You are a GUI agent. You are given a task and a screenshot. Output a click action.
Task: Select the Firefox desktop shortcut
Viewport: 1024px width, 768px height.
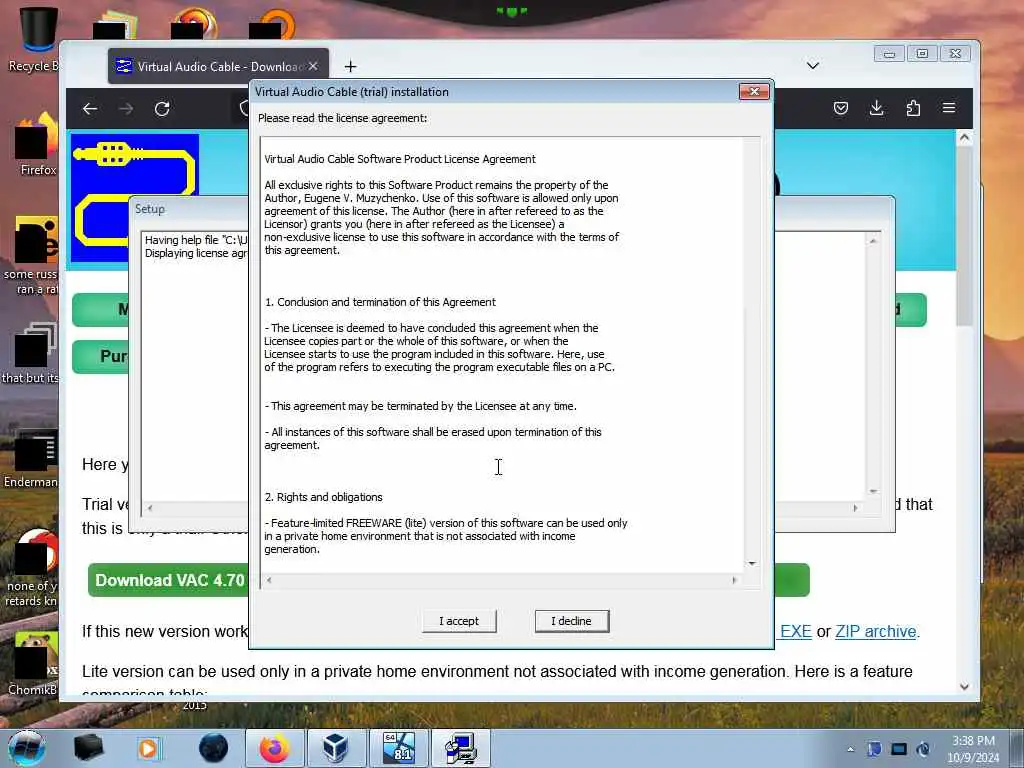[35, 144]
